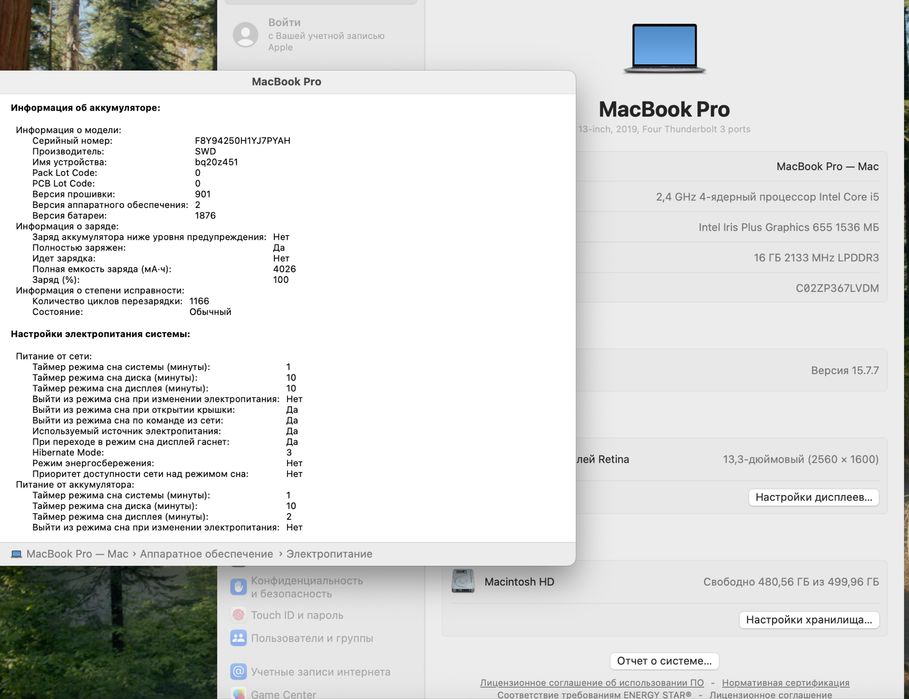
Task: Open 'Нормативная сертификация' link
Action: click(786, 683)
